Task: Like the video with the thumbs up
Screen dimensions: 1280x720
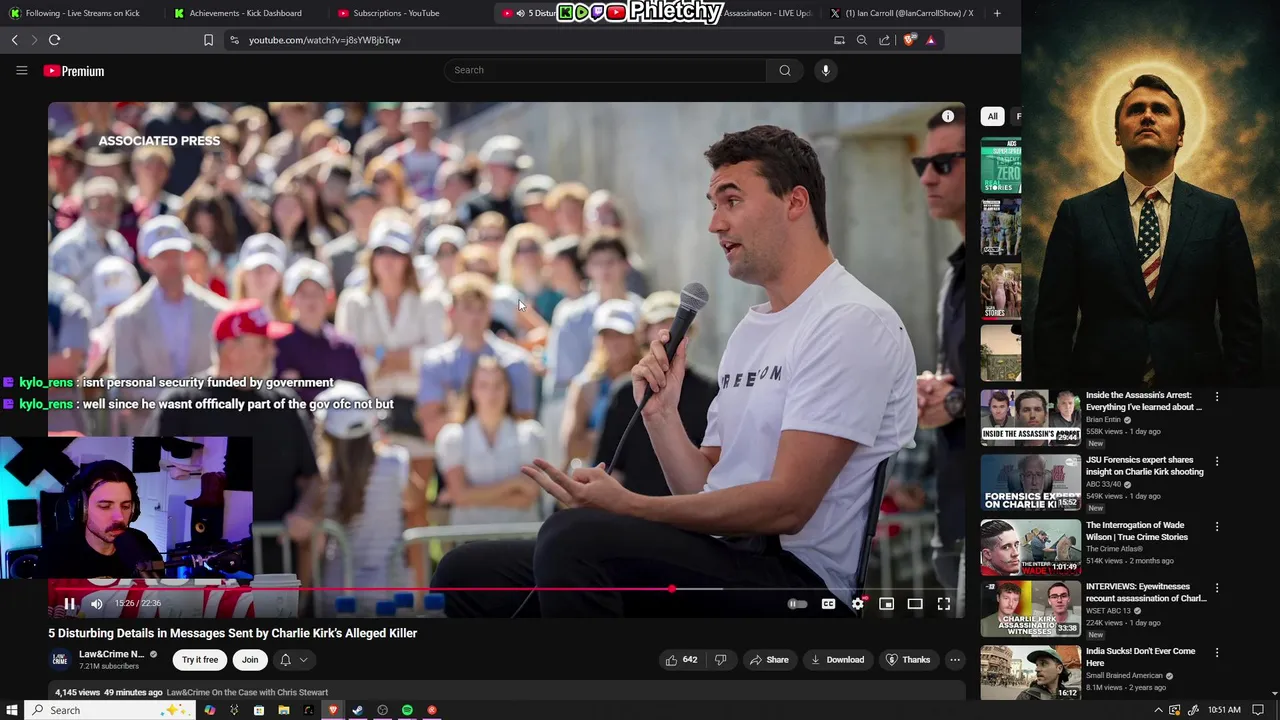Action: pos(682,660)
